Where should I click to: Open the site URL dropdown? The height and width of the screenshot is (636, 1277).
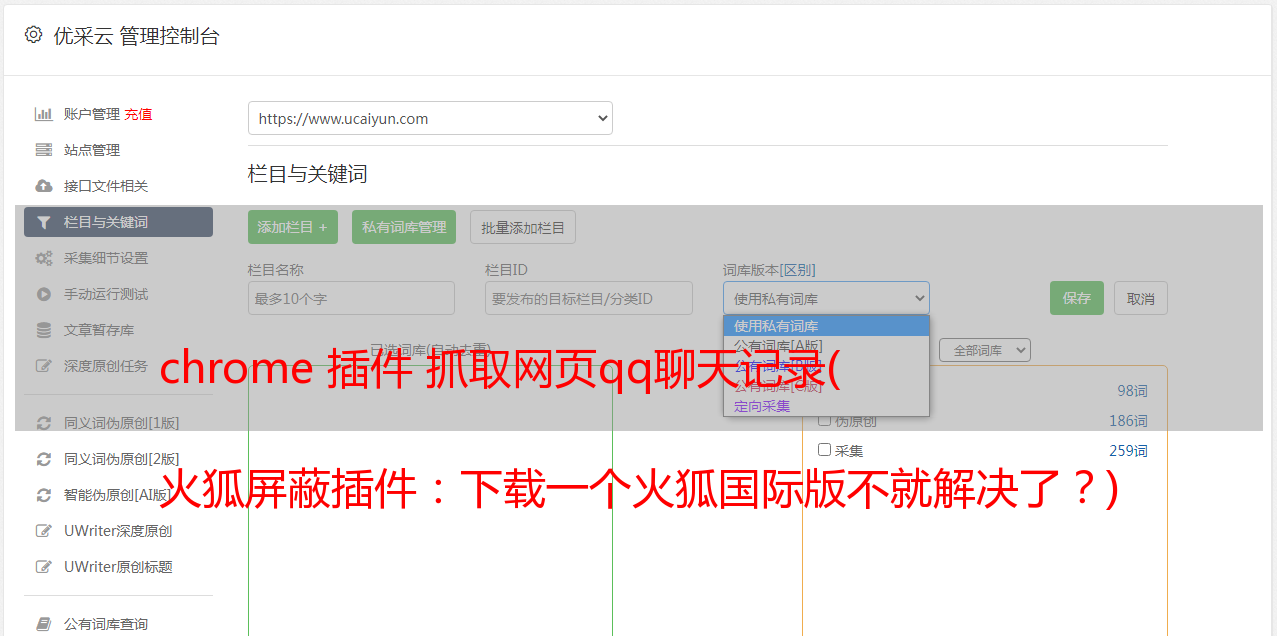430,118
